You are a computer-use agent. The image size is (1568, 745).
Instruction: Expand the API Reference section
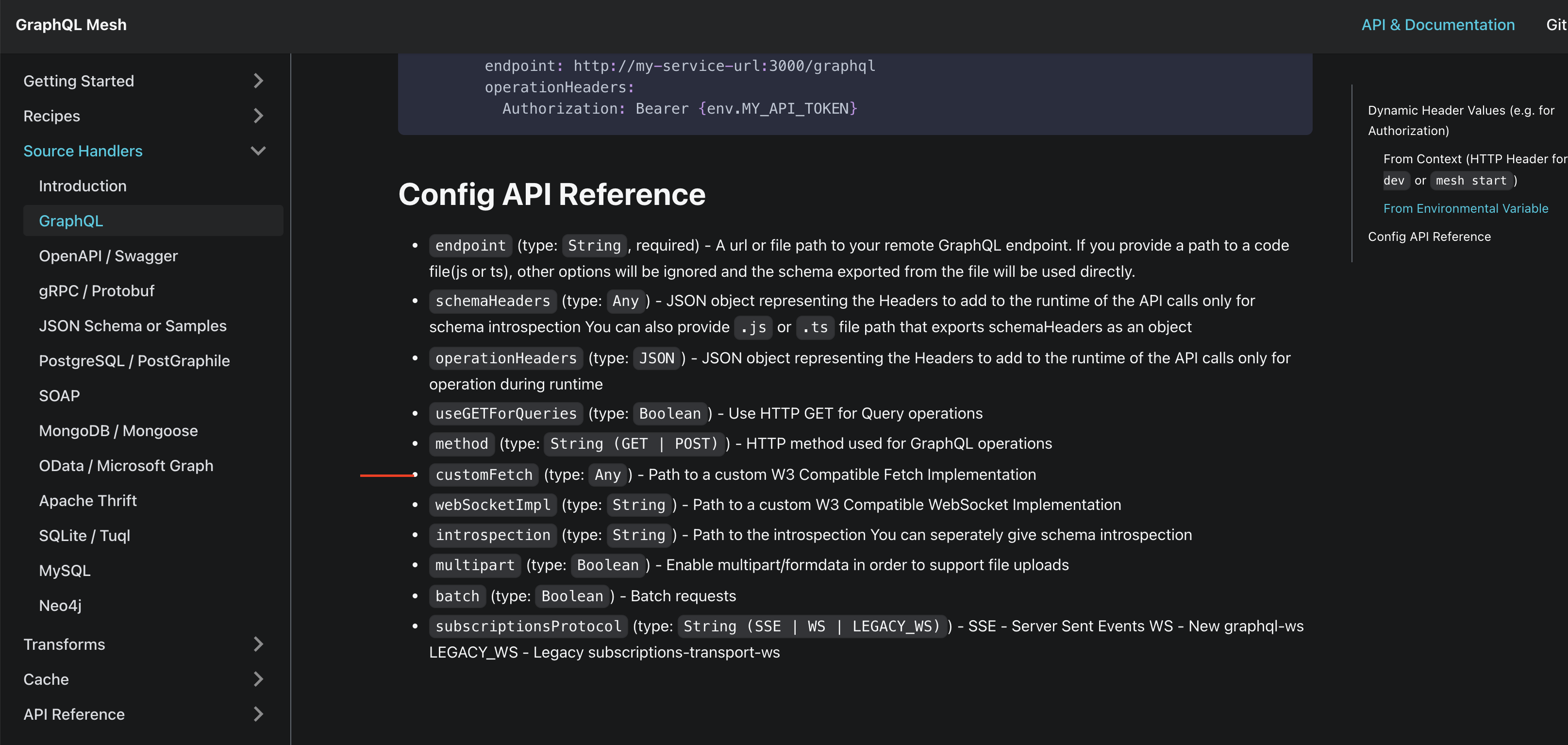[258, 714]
